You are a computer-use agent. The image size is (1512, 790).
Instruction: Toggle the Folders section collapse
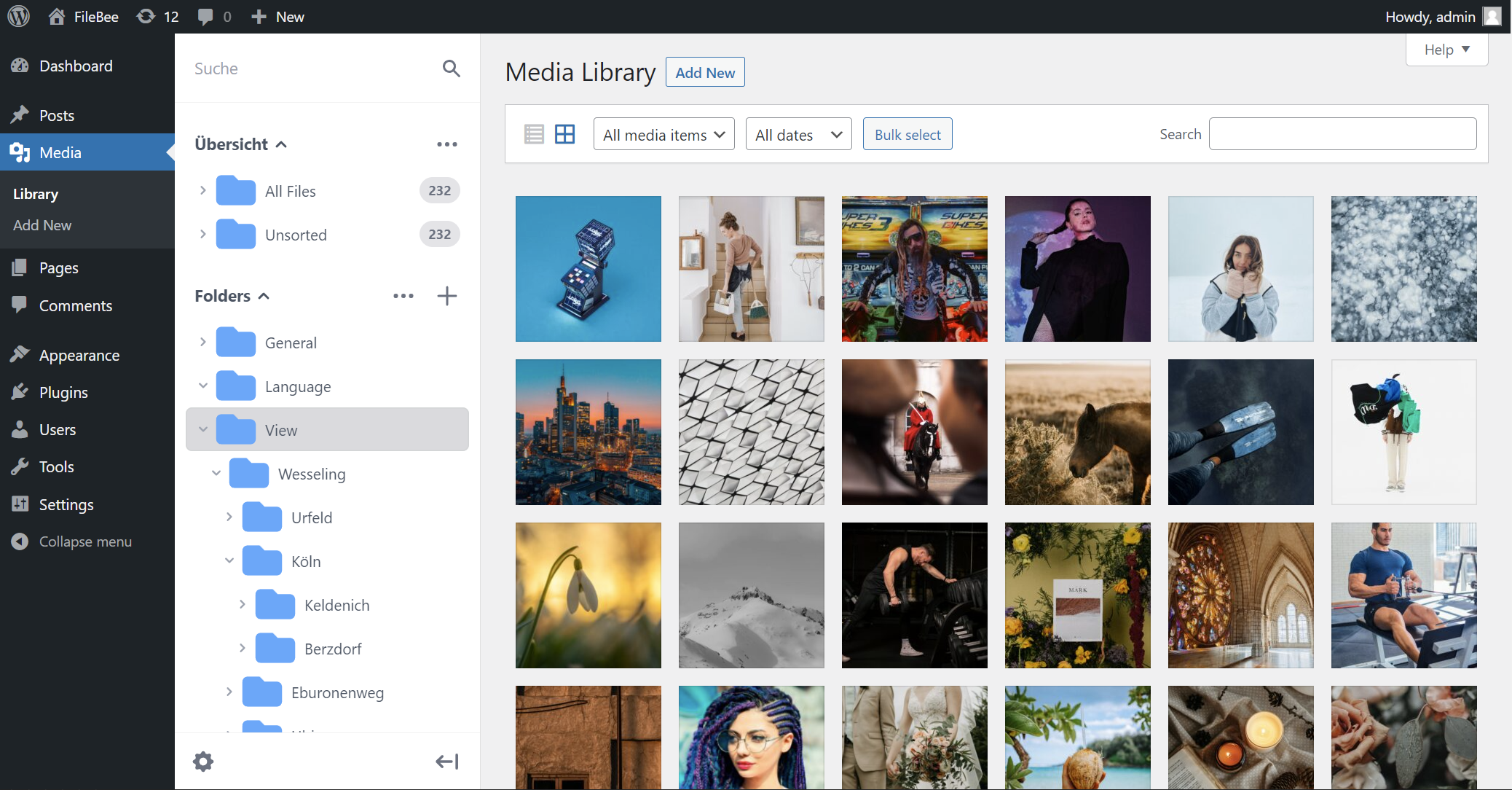click(264, 296)
